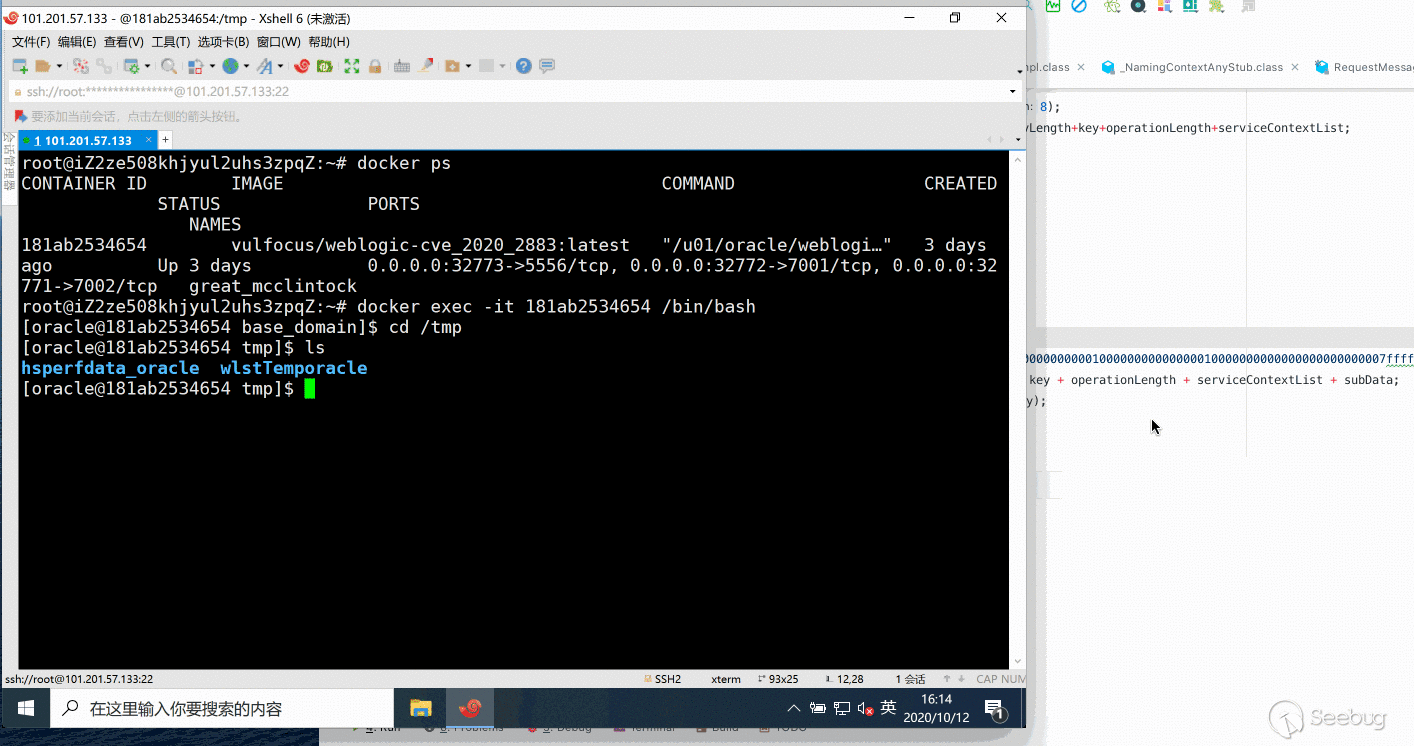
Task: Click the 1 会话 session count in status bar
Action: (x=910, y=679)
